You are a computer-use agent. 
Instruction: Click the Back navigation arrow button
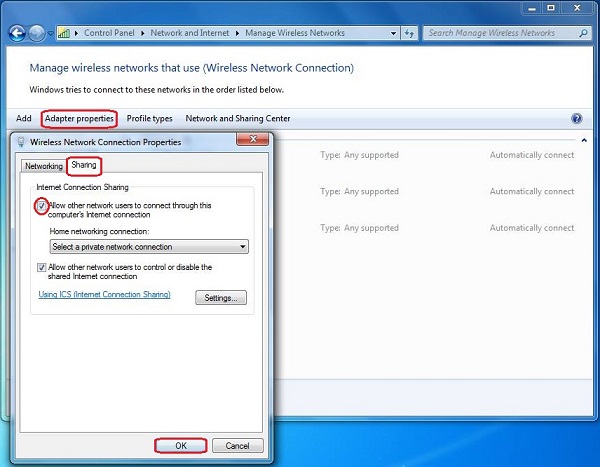17,33
